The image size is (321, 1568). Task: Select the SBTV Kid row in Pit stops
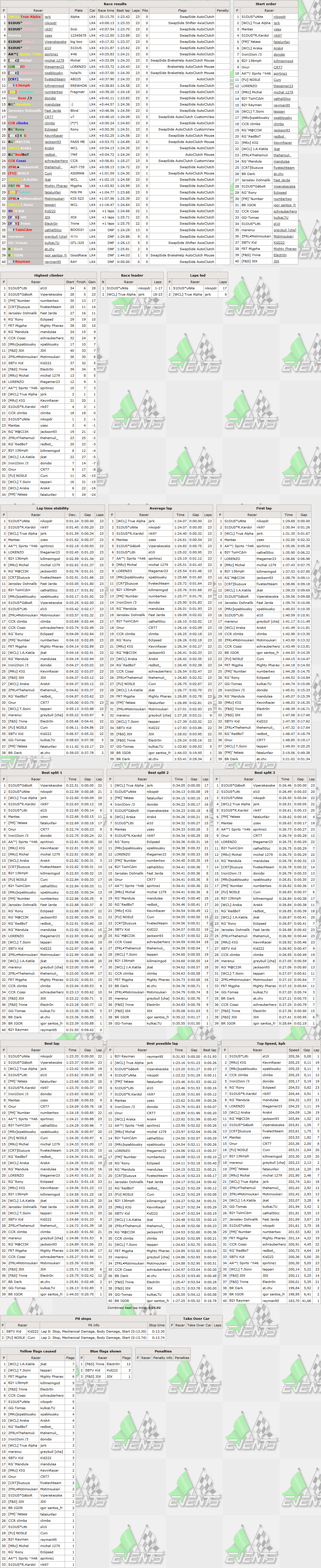[x=83, y=1331]
